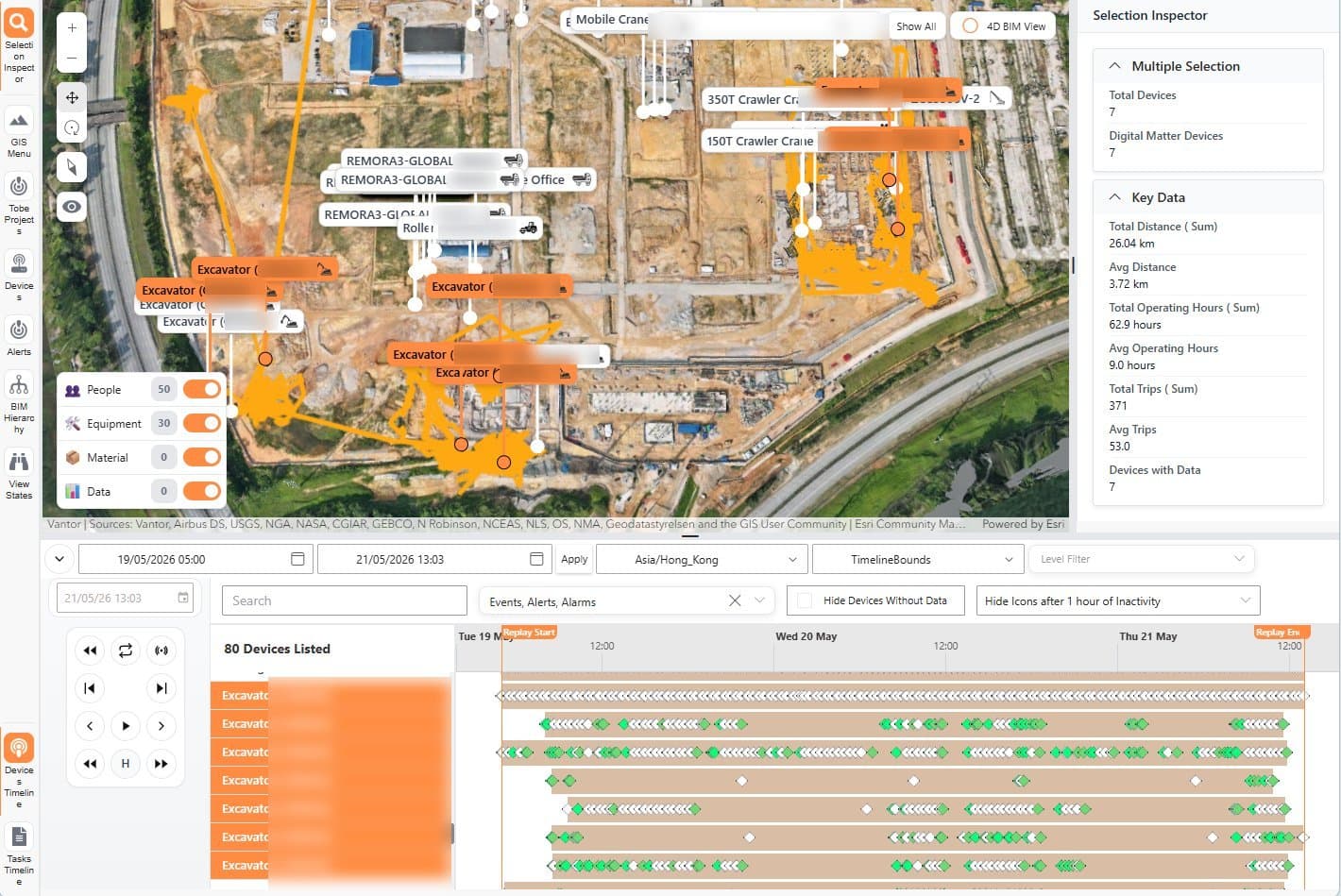Select the pan (move) map tool
Screen dimensions: 1341x896
72,97
